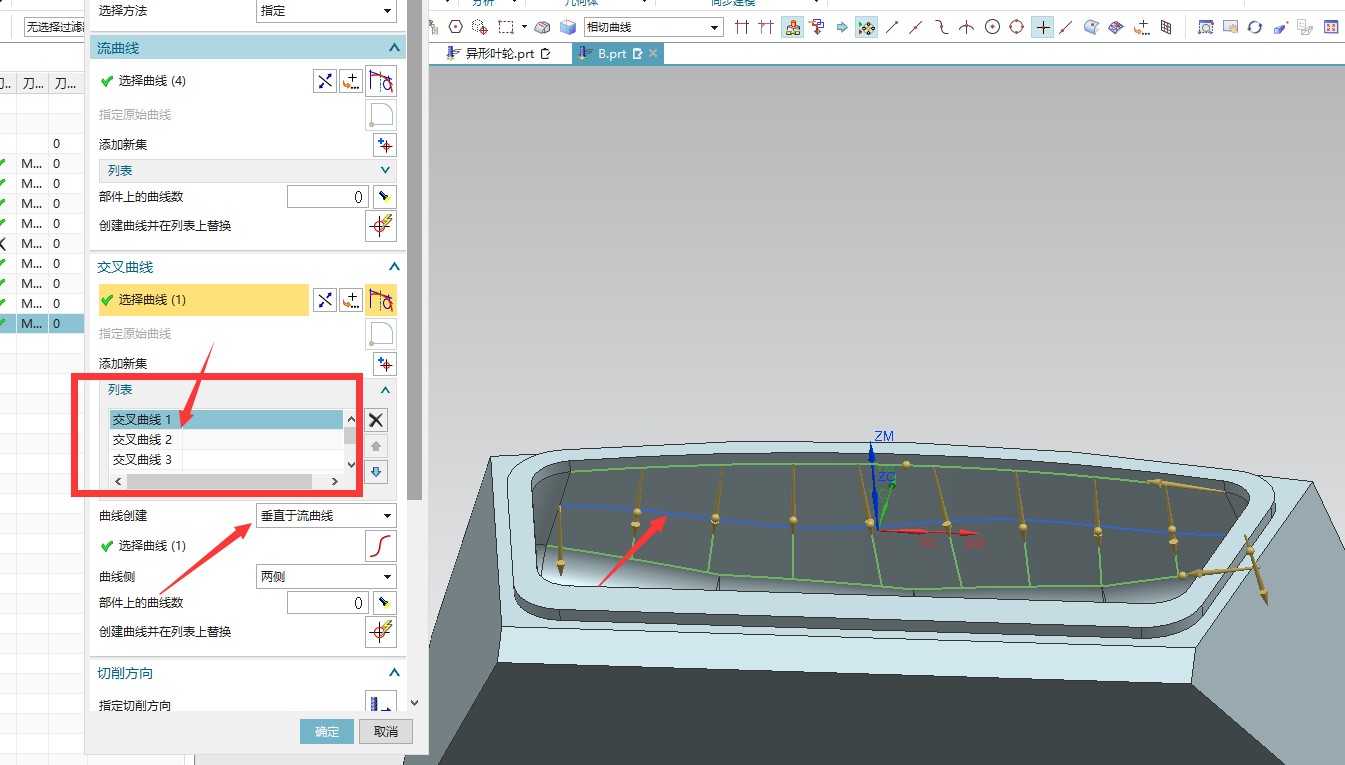Click the grid pattern icon in toolbar

(1166, 27)
